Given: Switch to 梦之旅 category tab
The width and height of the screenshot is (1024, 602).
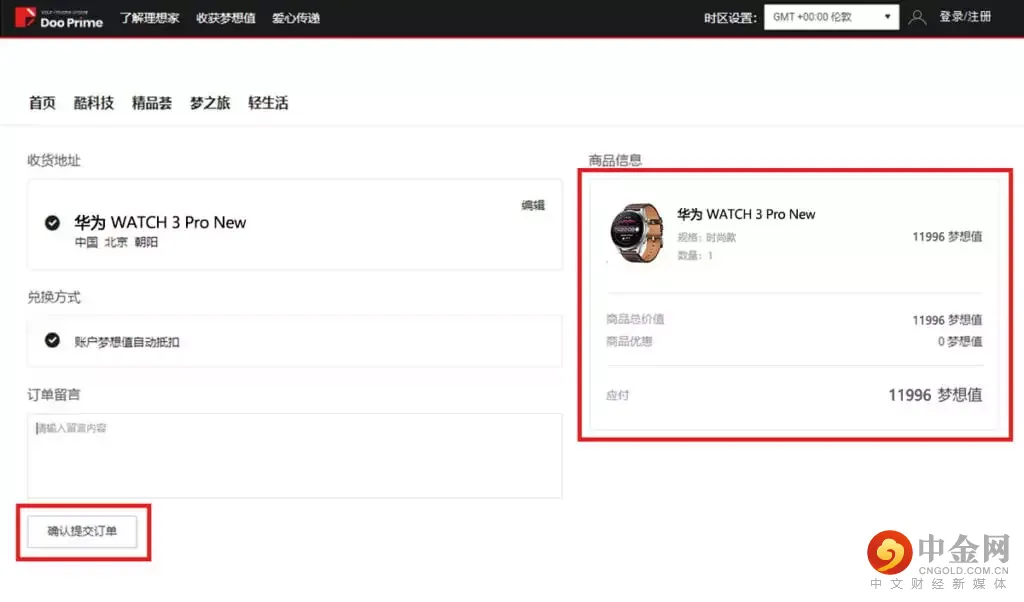Looking at the screenshot, I should pyautogui.click(x=210, y=103).
